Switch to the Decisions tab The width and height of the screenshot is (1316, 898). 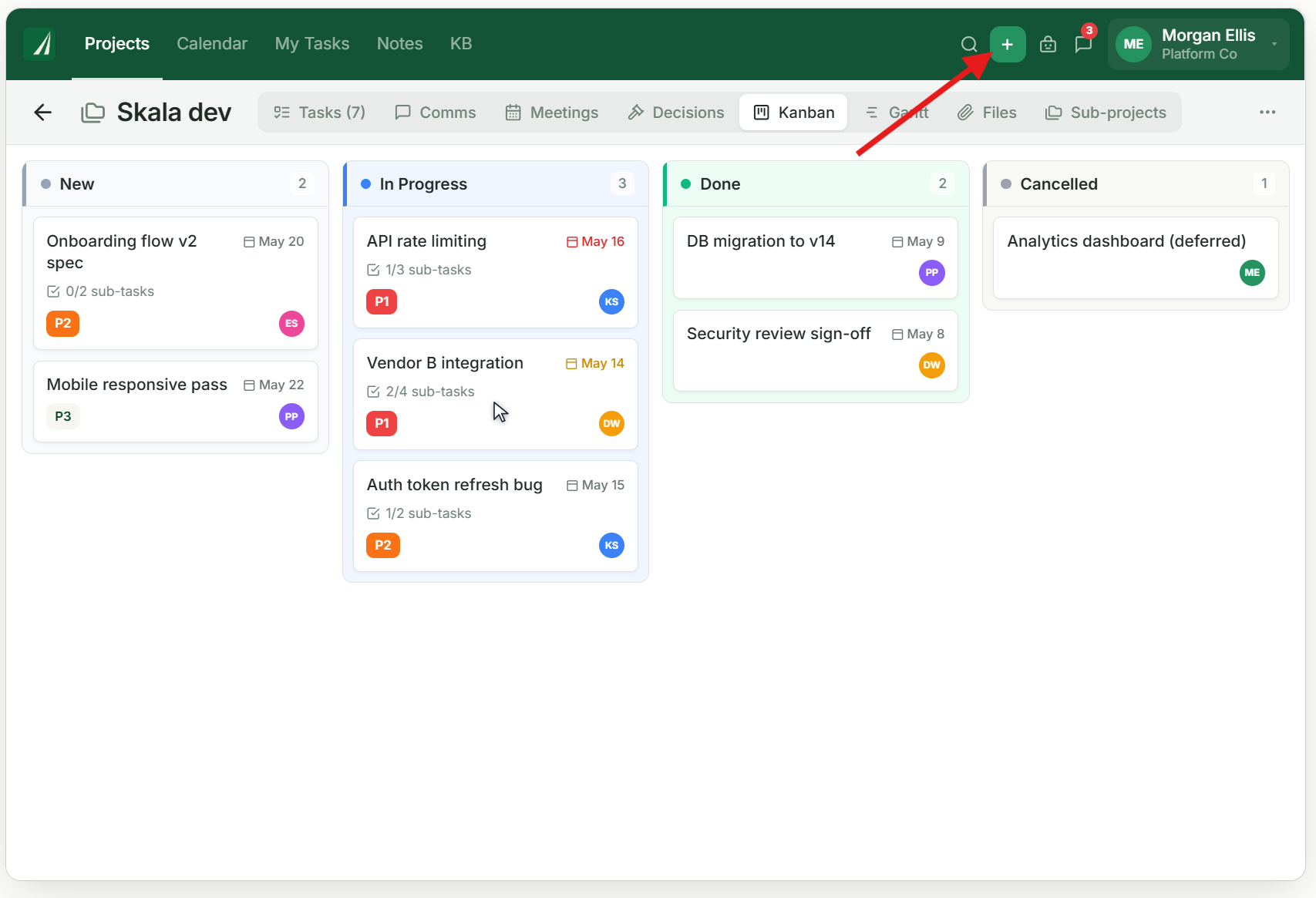click(676, 113)
